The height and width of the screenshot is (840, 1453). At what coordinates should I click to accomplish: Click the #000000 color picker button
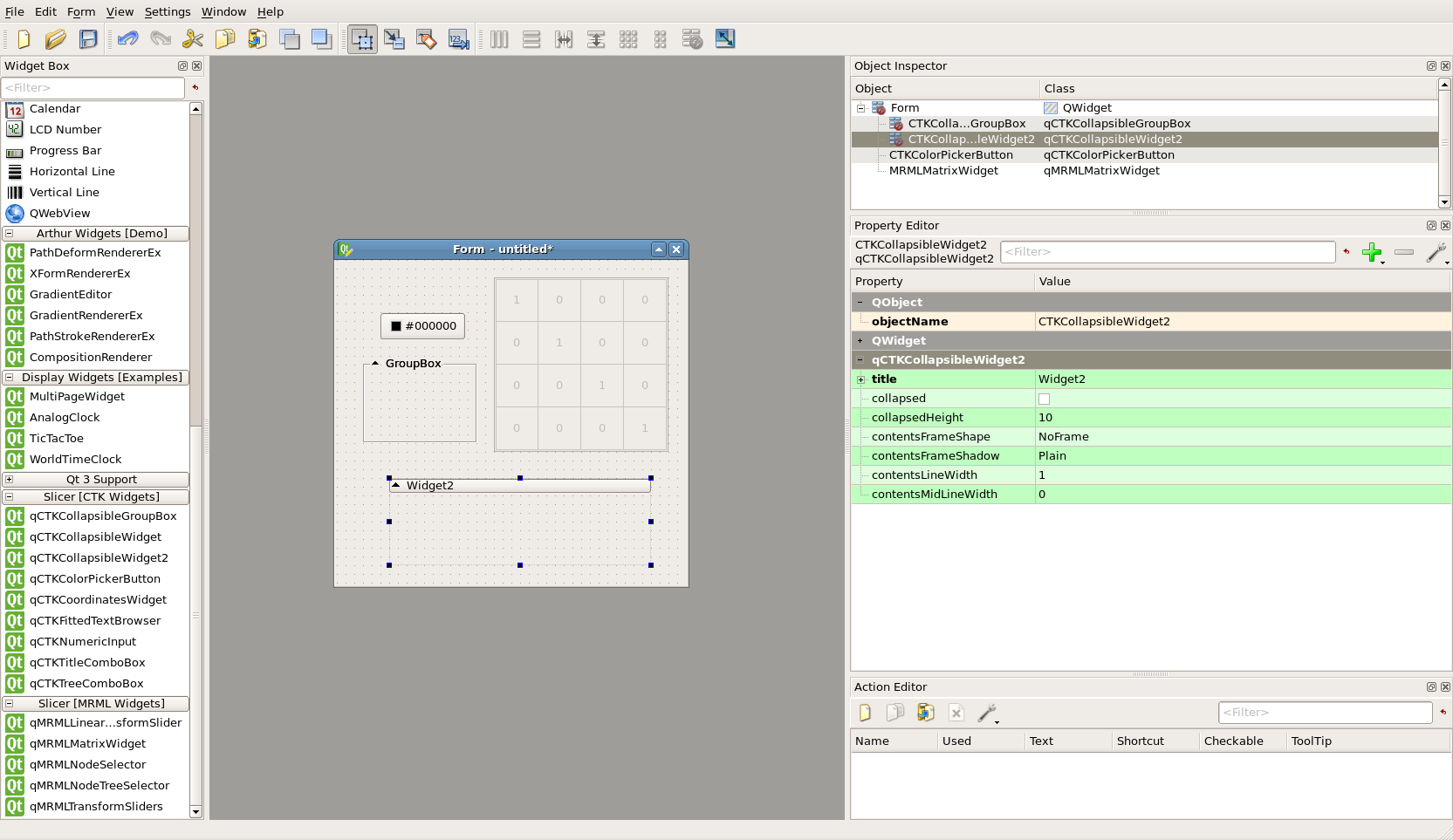coord(423,326)
